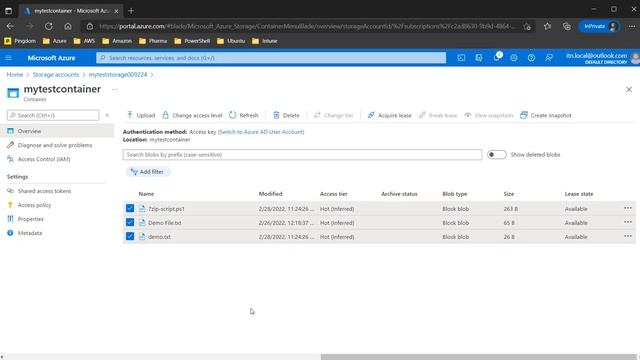Go back in browser history
640x360 pixels.
click(10, 26)
